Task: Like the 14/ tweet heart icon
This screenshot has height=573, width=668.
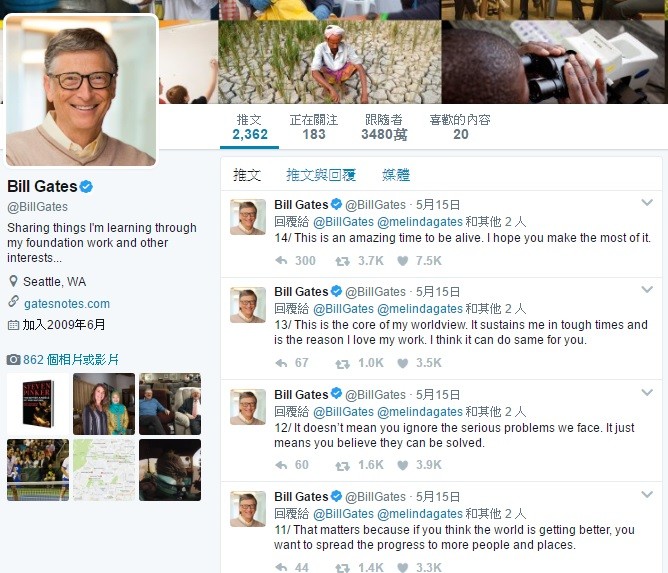Action: tap(403, 261)
